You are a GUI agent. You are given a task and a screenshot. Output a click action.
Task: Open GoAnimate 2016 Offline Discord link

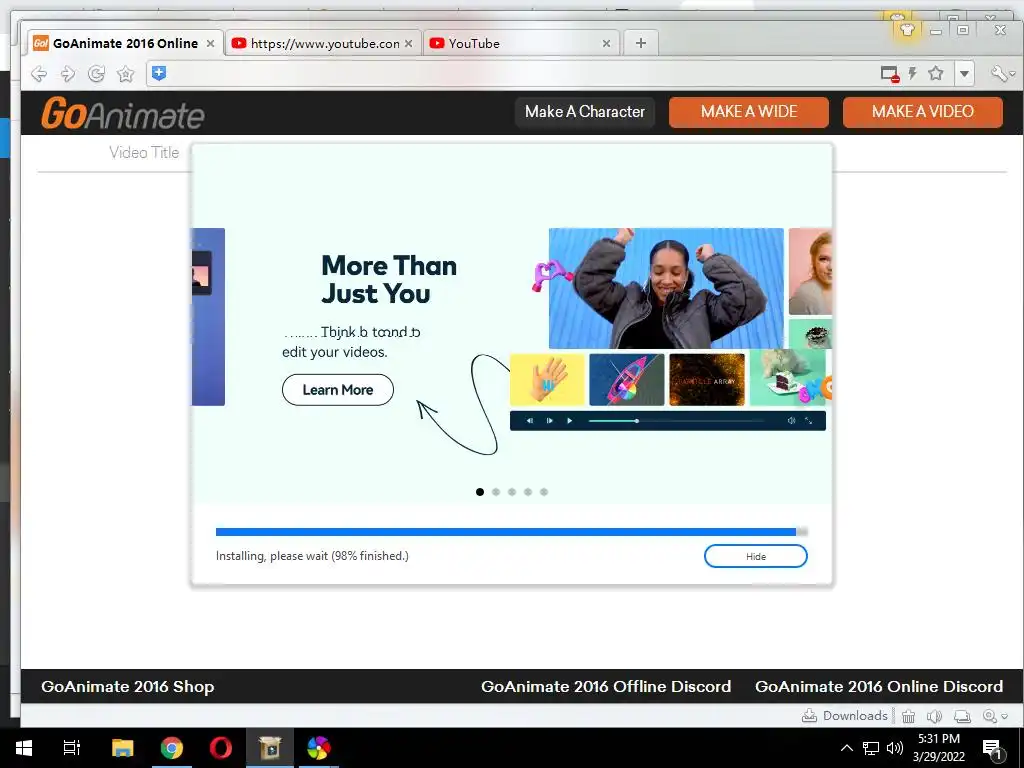(606, 686)
